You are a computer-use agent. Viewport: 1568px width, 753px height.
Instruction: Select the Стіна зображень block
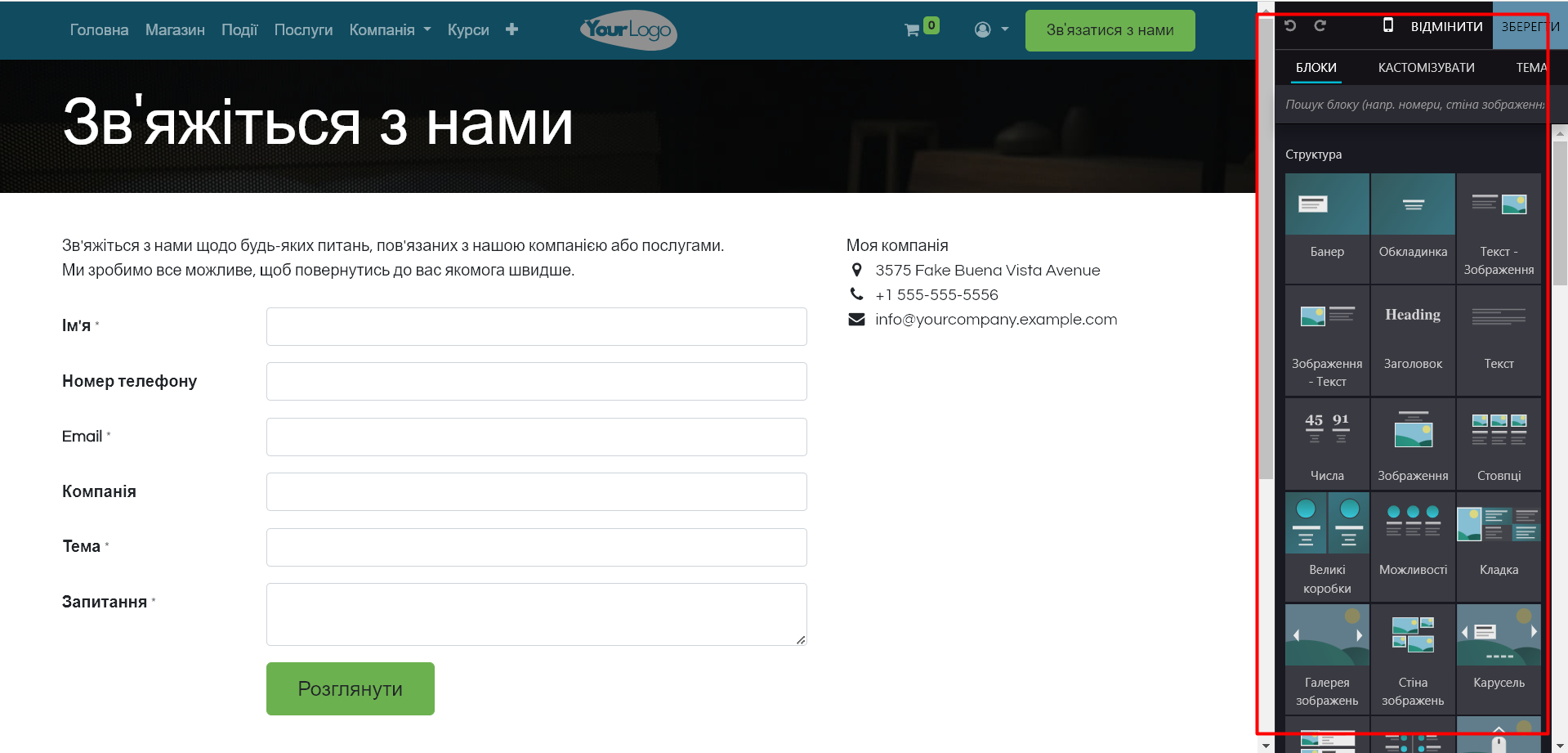coord(1413,657)
